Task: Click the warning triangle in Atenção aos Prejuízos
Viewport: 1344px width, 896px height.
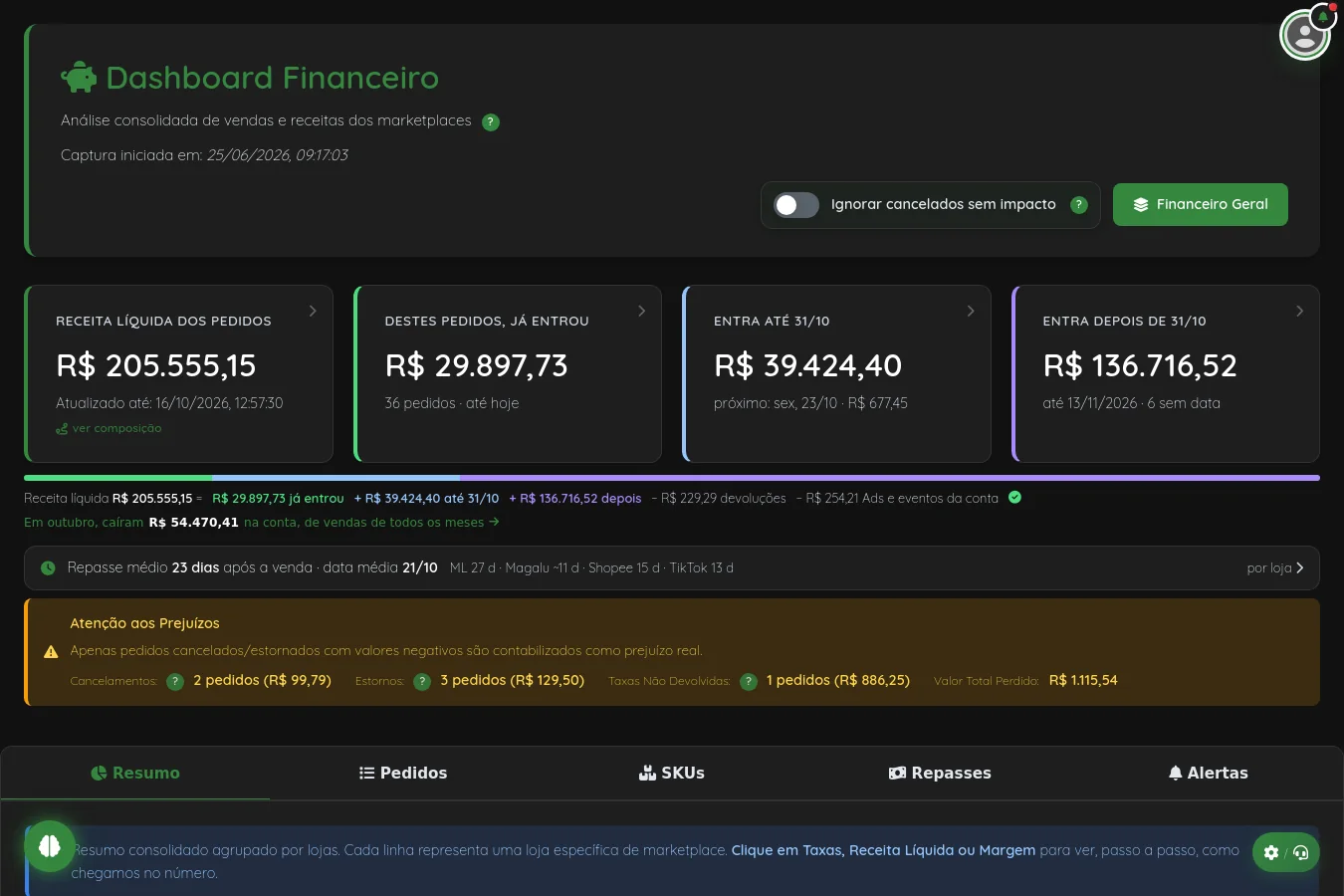Action: [x=51, y=652]
